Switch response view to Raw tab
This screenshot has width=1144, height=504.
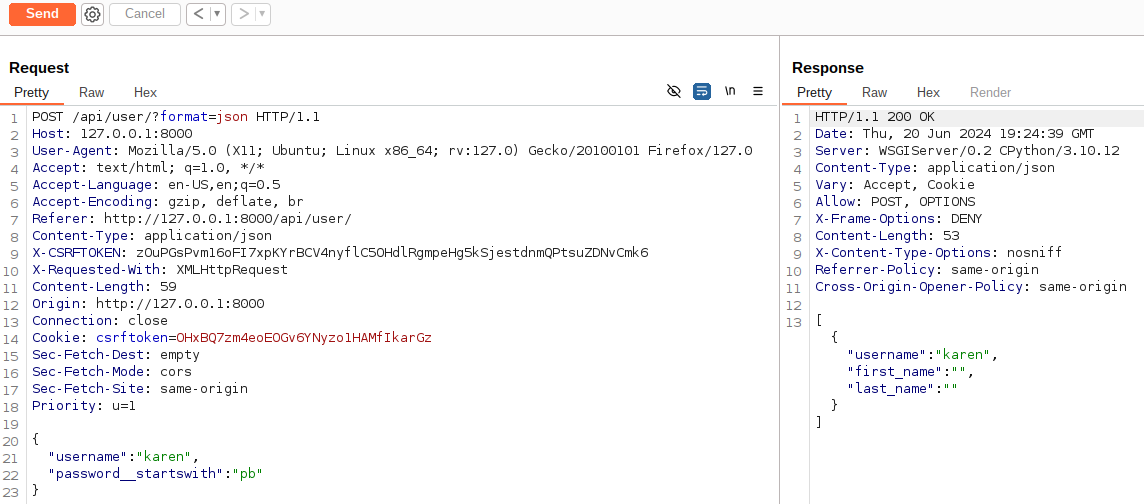(x=875, y=93)
